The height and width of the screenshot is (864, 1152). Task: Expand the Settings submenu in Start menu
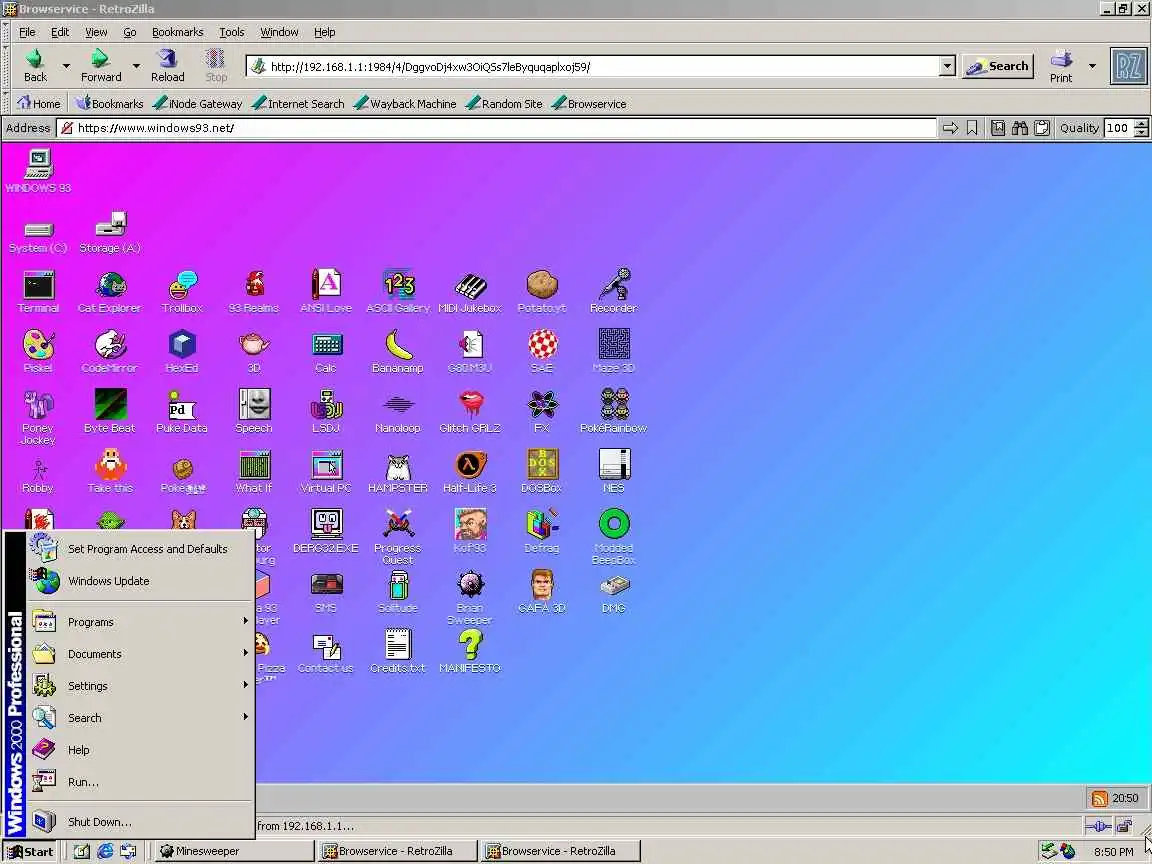pos(141,685)
